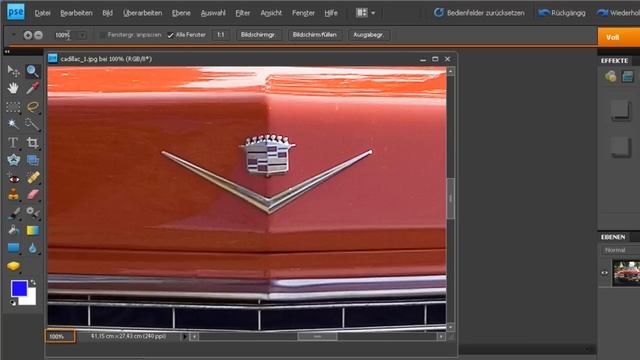The height and width of the screenshot is (360, 640).
Task: Click the Bildschirmgr. button
Action: [259, 35]
